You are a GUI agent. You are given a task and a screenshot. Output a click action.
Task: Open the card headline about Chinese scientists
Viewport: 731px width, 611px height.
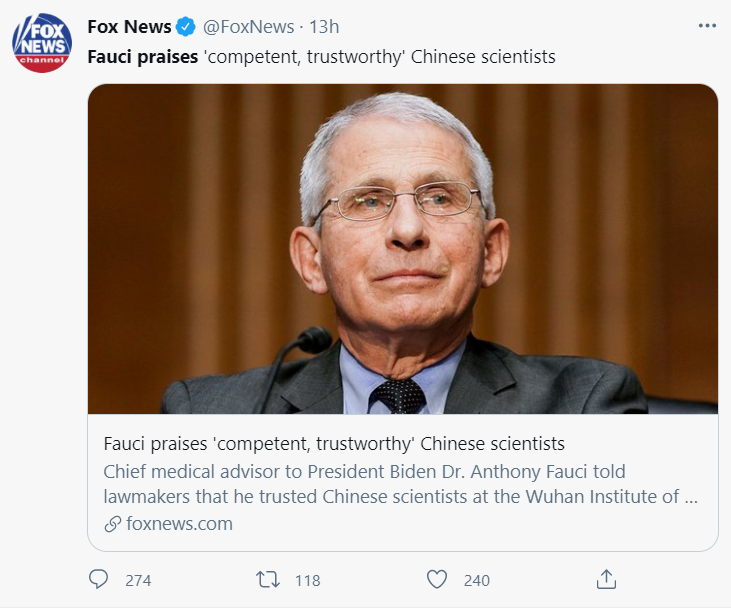click(x=334, y=444)
